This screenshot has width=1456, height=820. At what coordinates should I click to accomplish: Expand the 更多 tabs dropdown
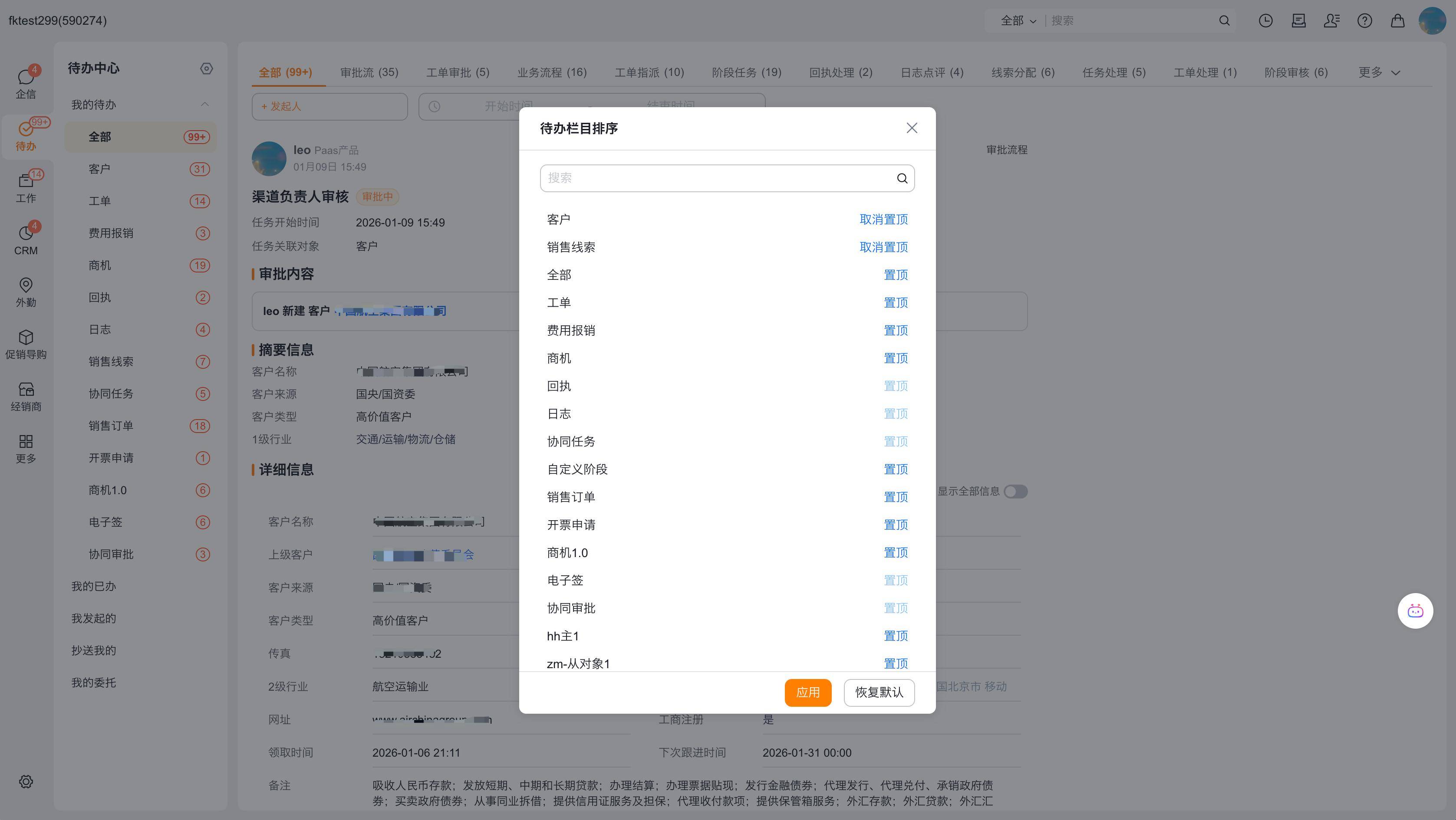[1379, 72]
